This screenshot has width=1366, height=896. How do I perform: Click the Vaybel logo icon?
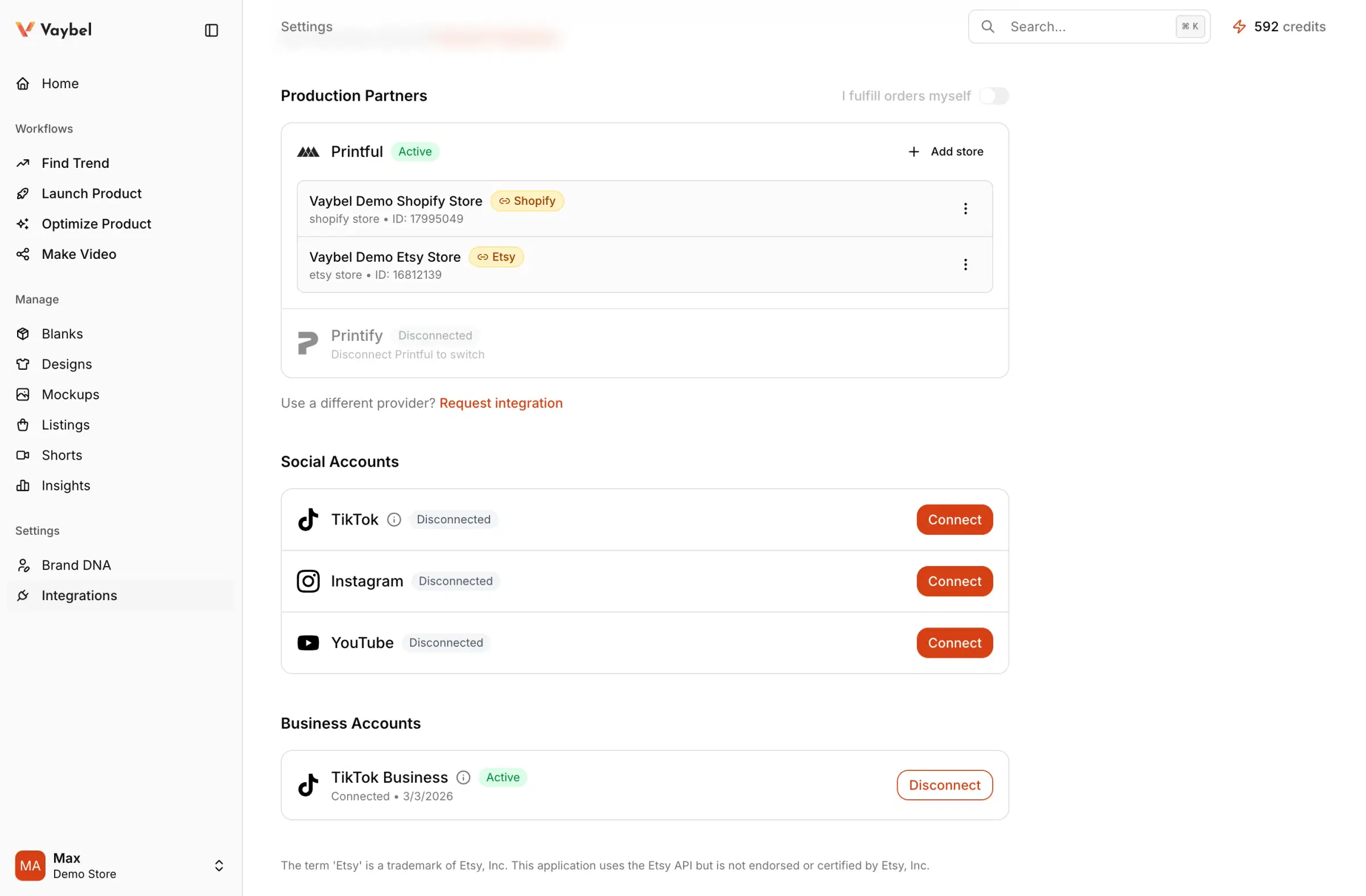(x=23, y=28)
